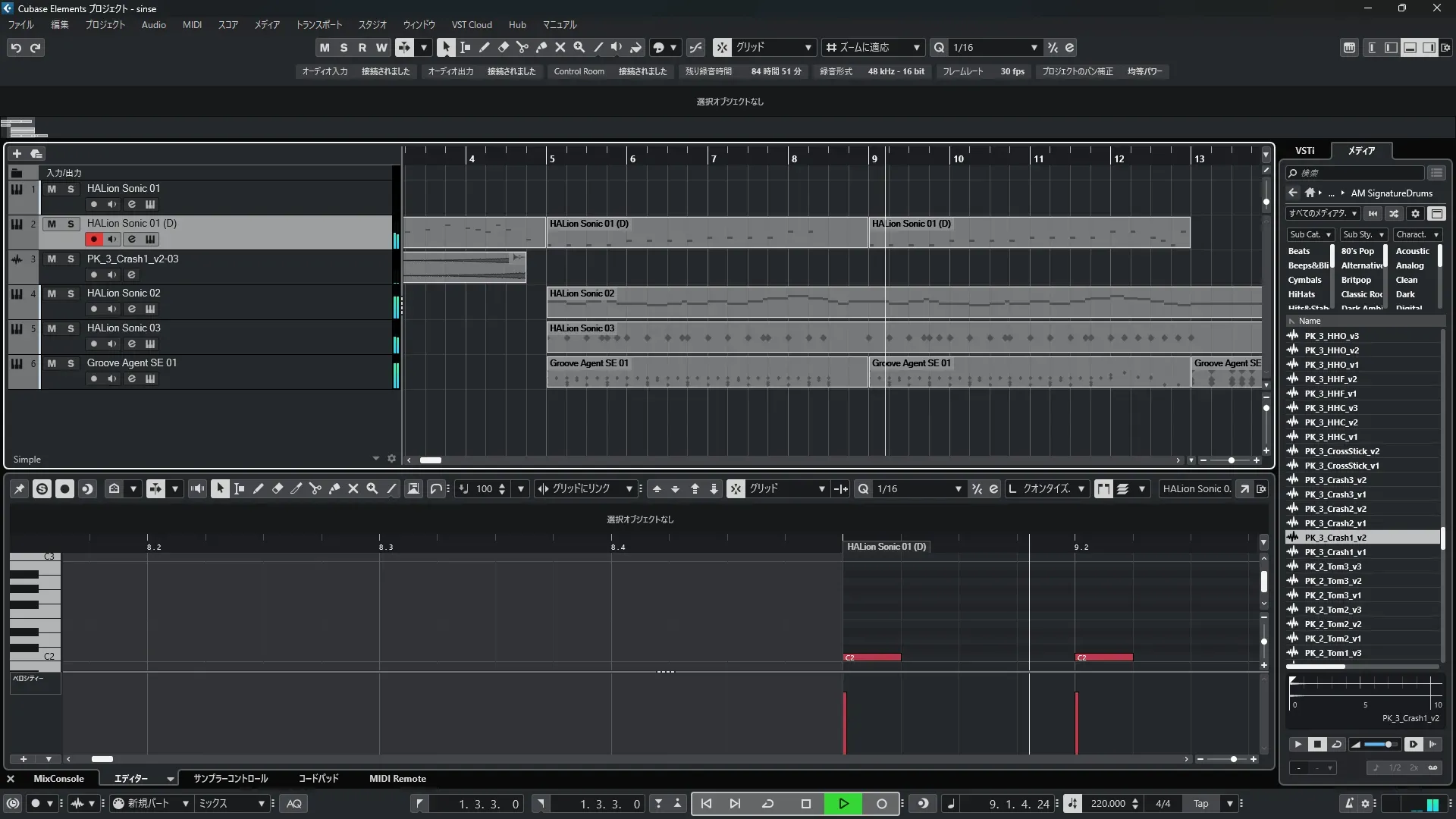Select the Eraser tool in main toolbar

tap(503, 47)
